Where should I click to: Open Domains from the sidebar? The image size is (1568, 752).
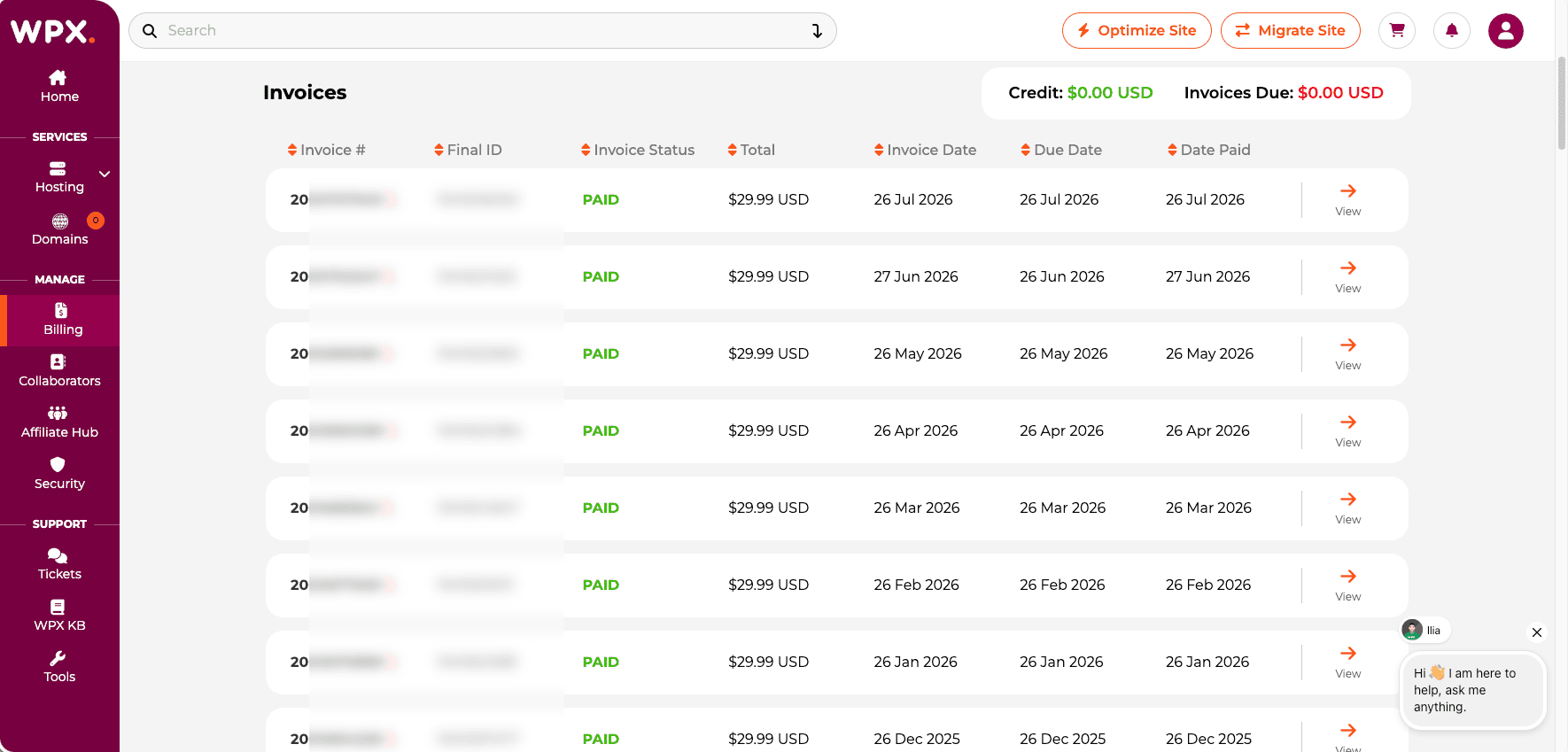click(x=59, y=229)
